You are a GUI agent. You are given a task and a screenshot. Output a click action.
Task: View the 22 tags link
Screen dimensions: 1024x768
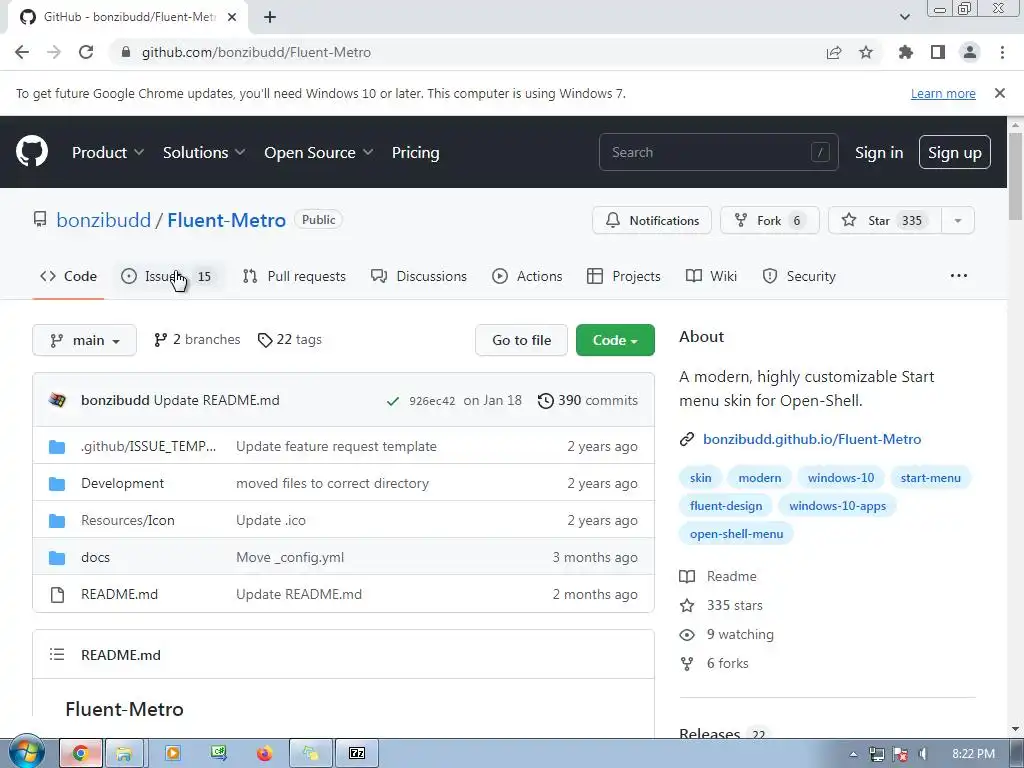(289, 340)
